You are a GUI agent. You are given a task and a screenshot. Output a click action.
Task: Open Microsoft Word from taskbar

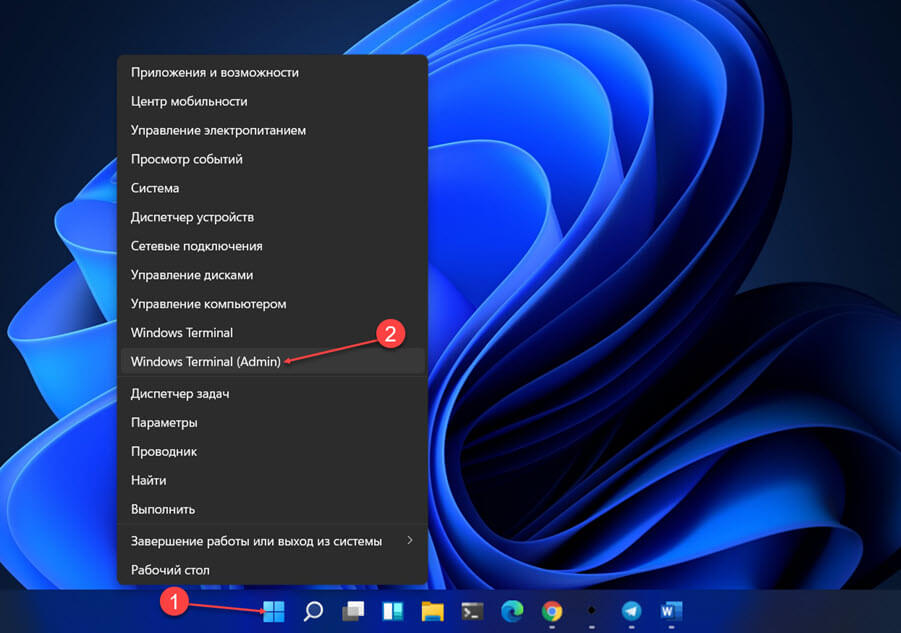671,611
